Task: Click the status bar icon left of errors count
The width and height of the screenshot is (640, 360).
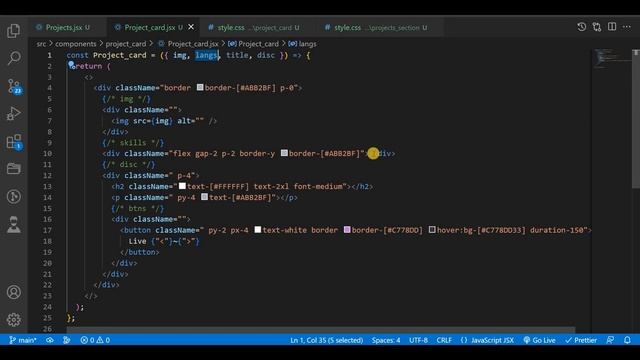Action: pos(67,340)
